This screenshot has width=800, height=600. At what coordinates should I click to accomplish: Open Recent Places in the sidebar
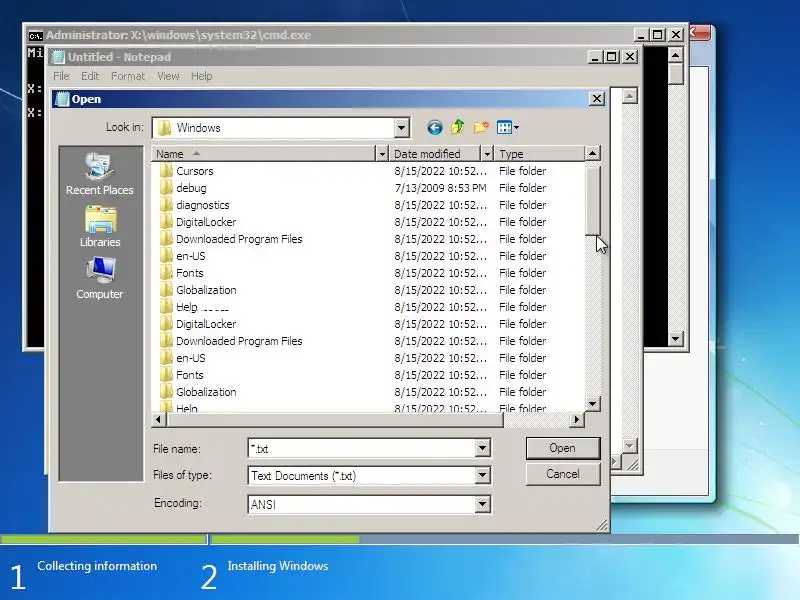(99, 174)
